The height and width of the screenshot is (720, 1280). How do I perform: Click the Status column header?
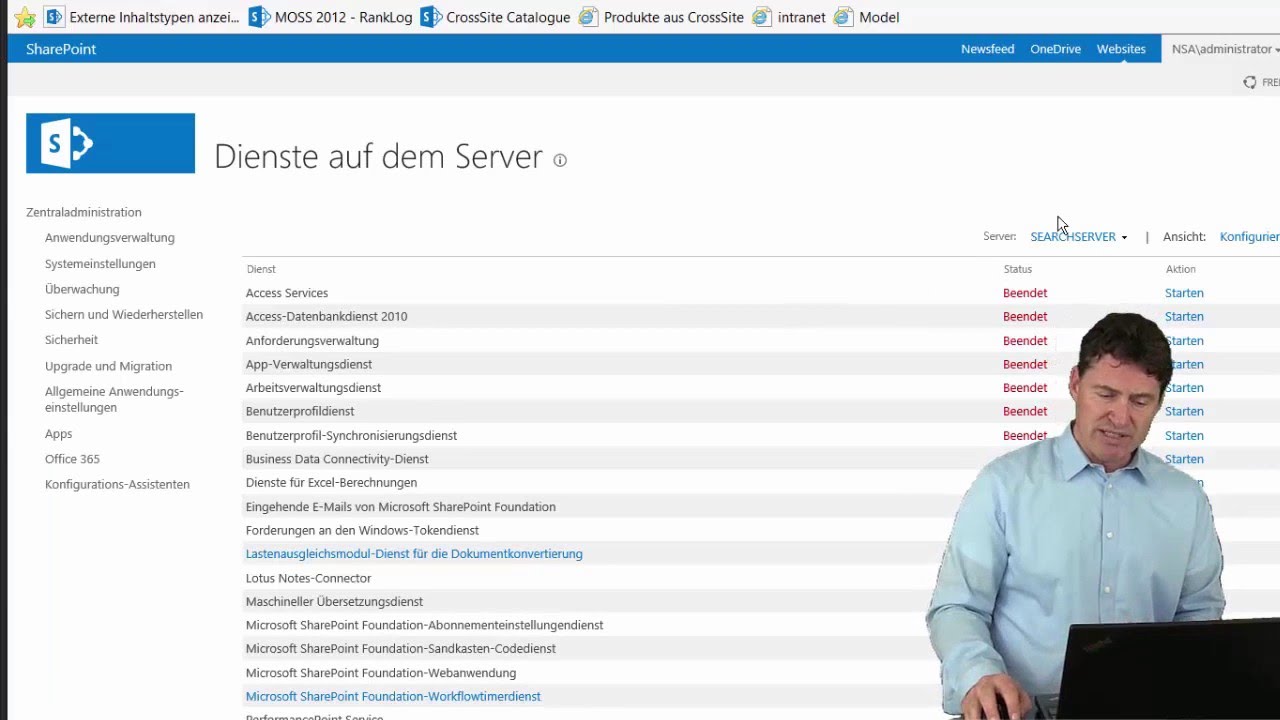1018,269
